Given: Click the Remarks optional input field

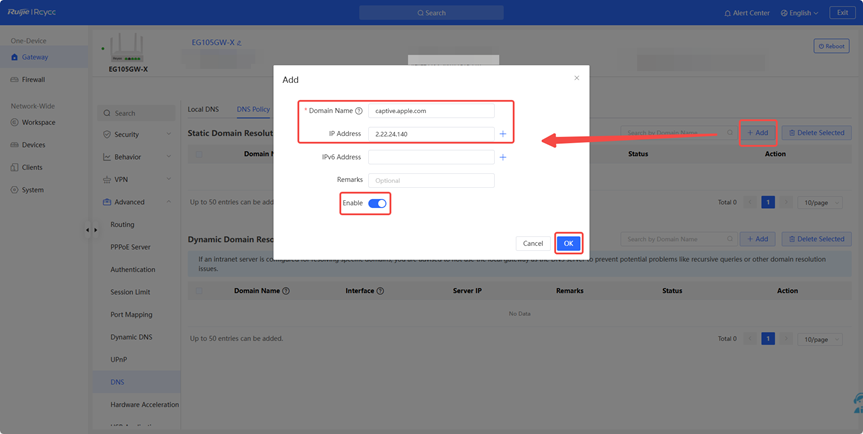Looking at the screenshot, I should (431, 181).
